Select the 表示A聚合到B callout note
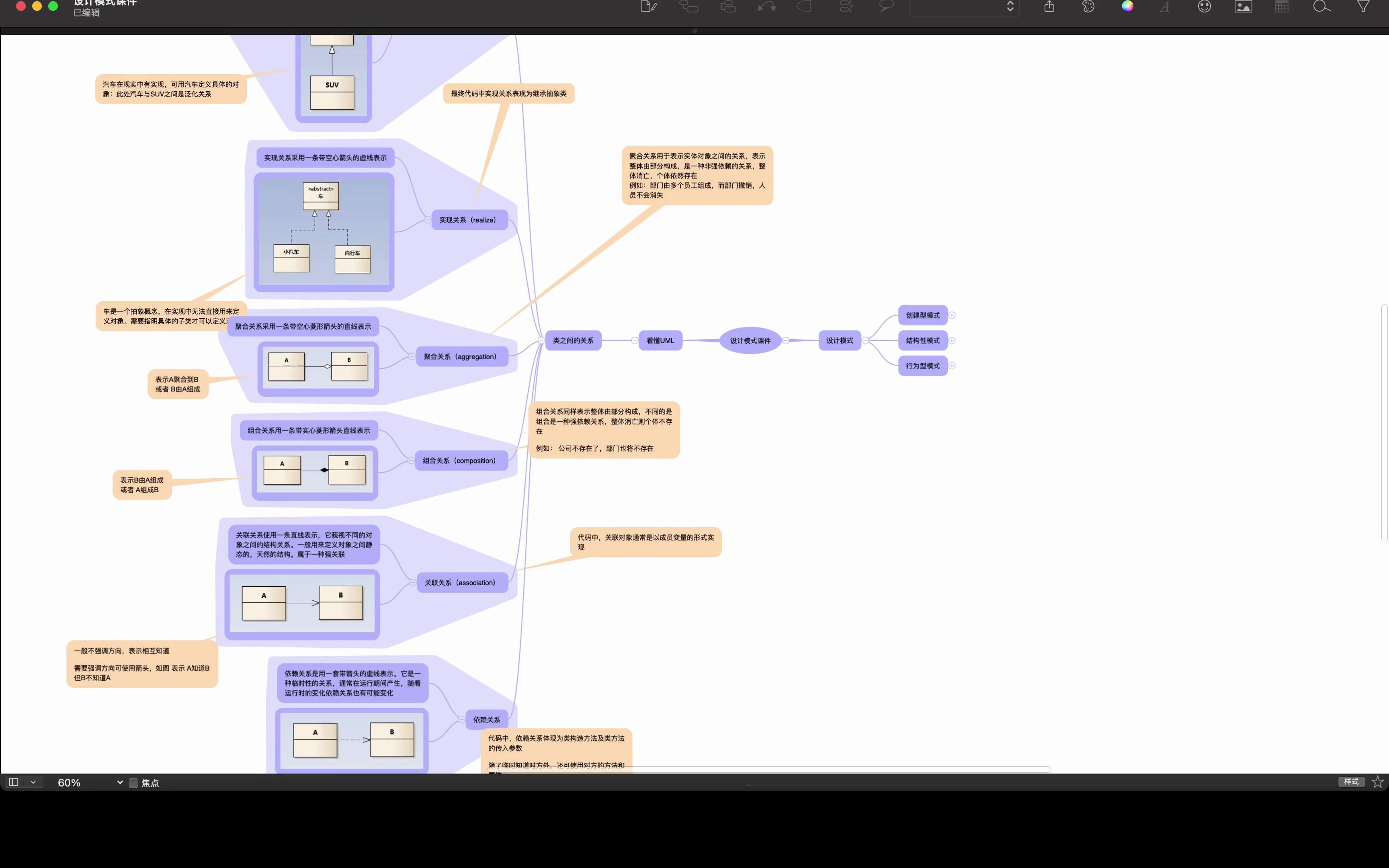This screenshot has height=868, width=1389. click(x=178, y=384)
